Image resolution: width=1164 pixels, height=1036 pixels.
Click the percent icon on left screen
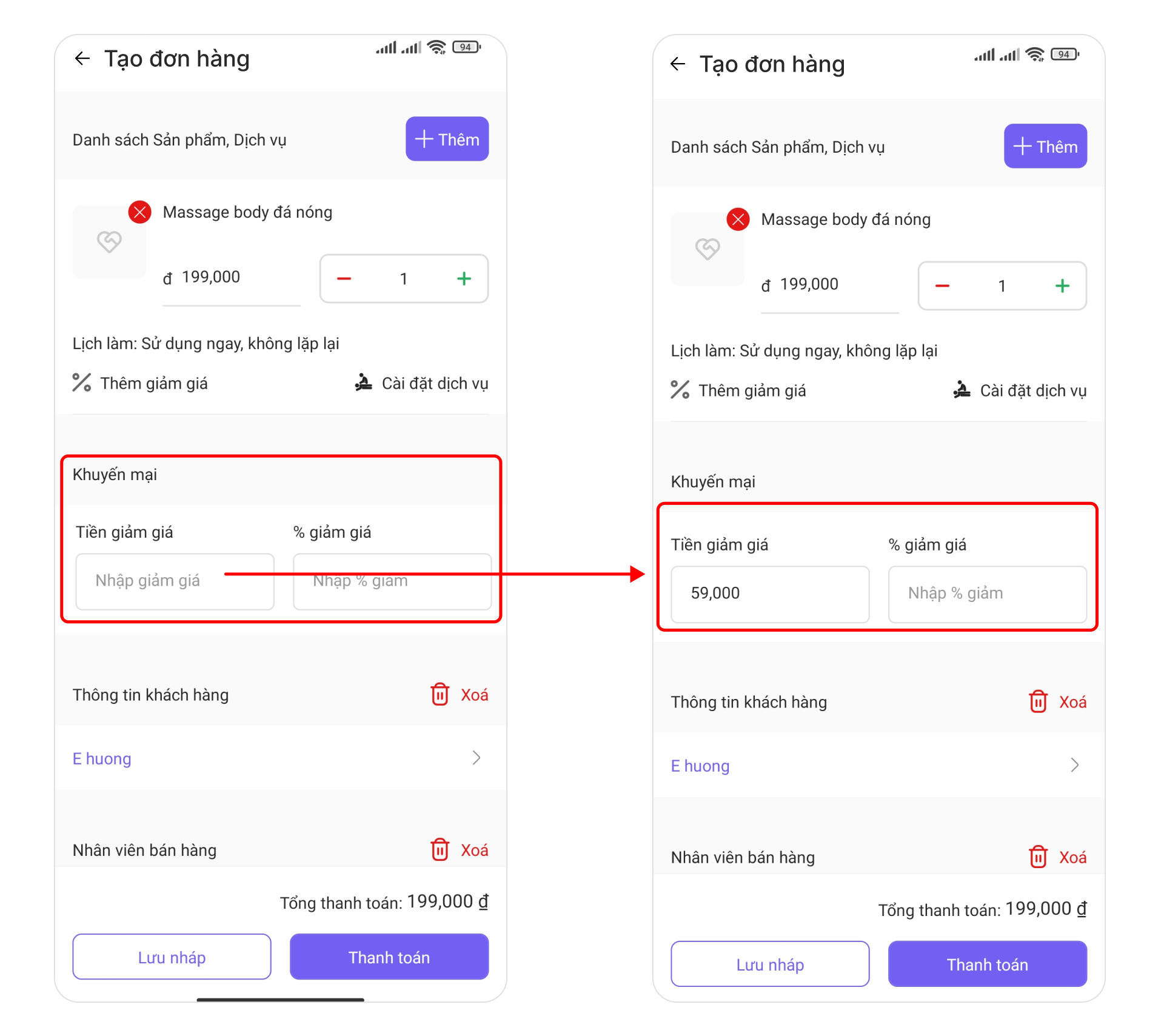[82, 383]
